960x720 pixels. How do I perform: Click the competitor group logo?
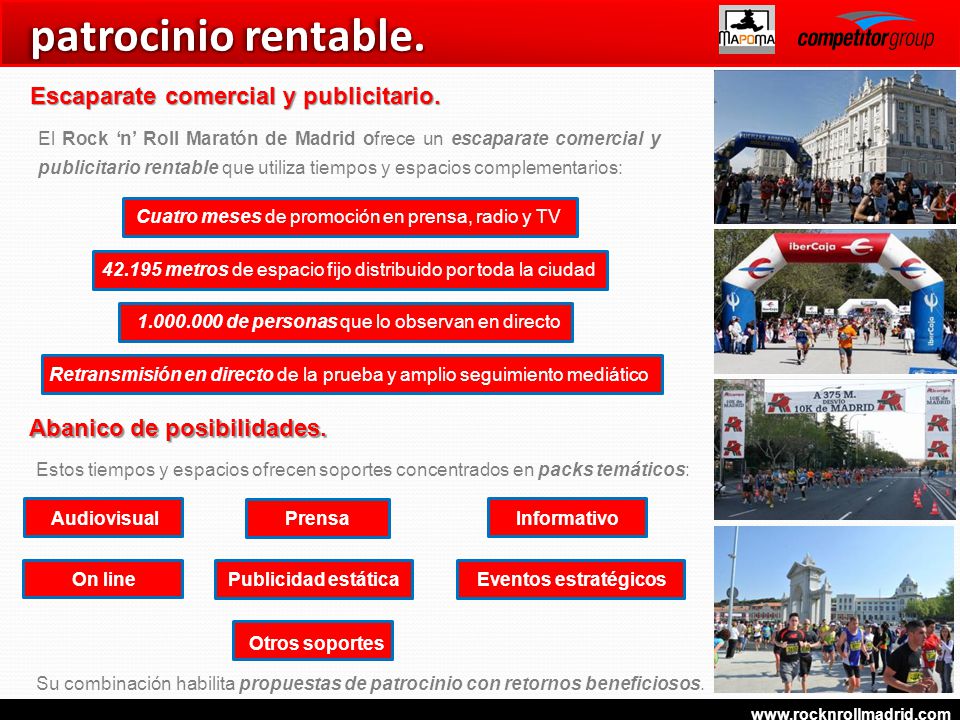[866, 31]
